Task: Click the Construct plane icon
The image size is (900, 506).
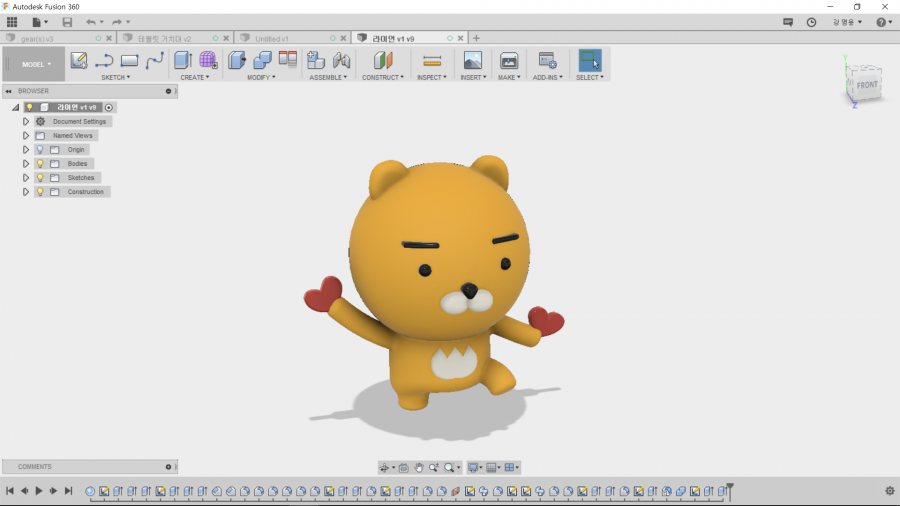Action: point(383,60)
